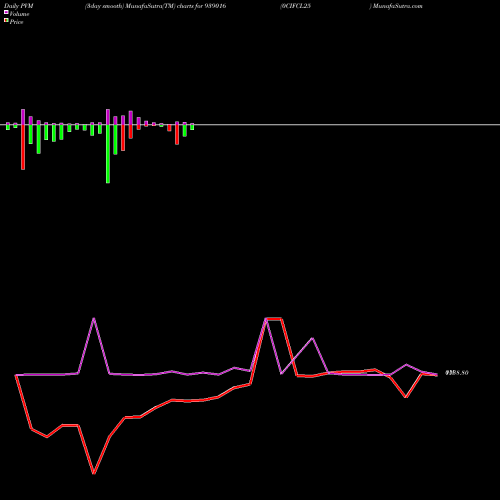Click the tallest green volume bar

tap(108, 154)
